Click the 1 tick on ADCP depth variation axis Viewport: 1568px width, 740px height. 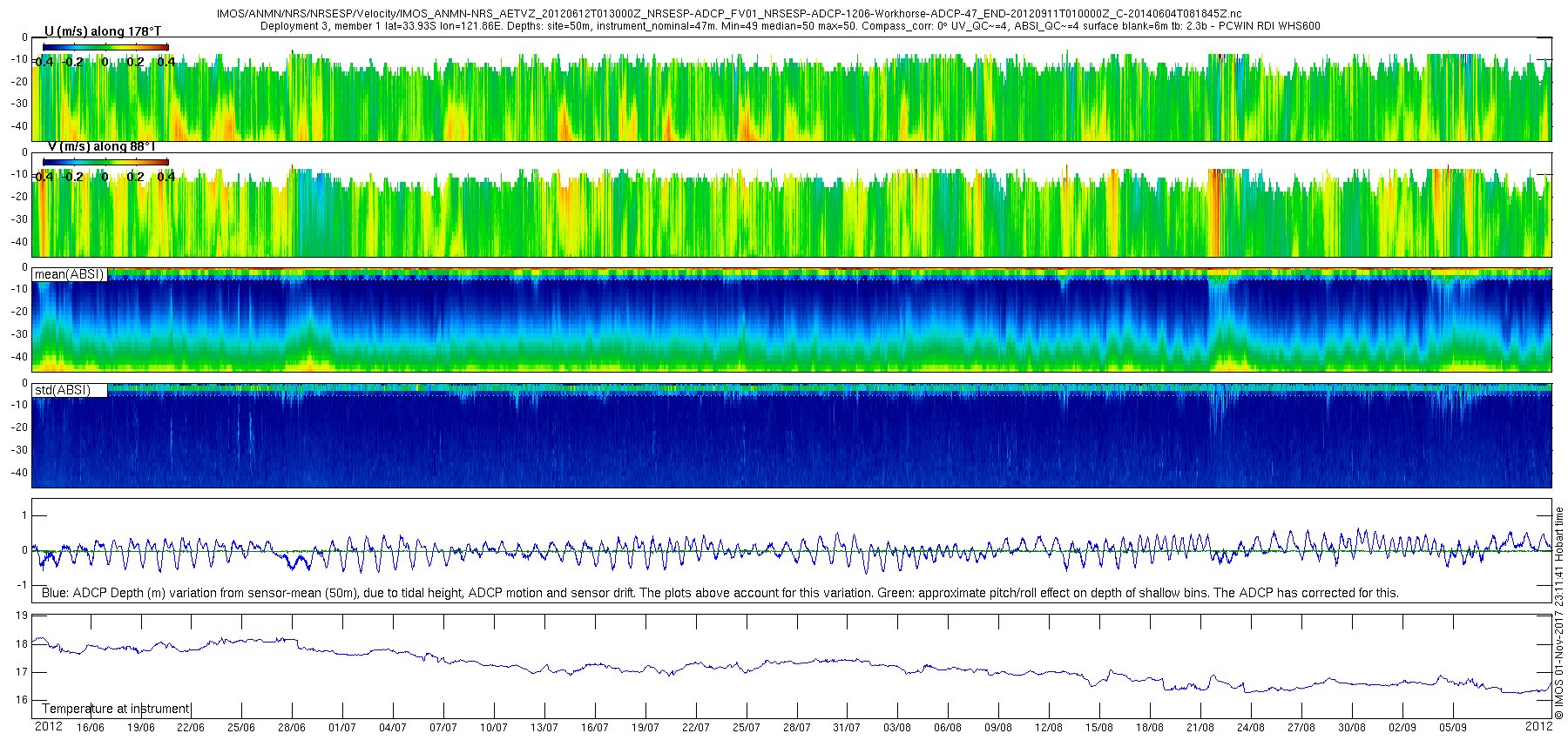(x=24, y=516)
